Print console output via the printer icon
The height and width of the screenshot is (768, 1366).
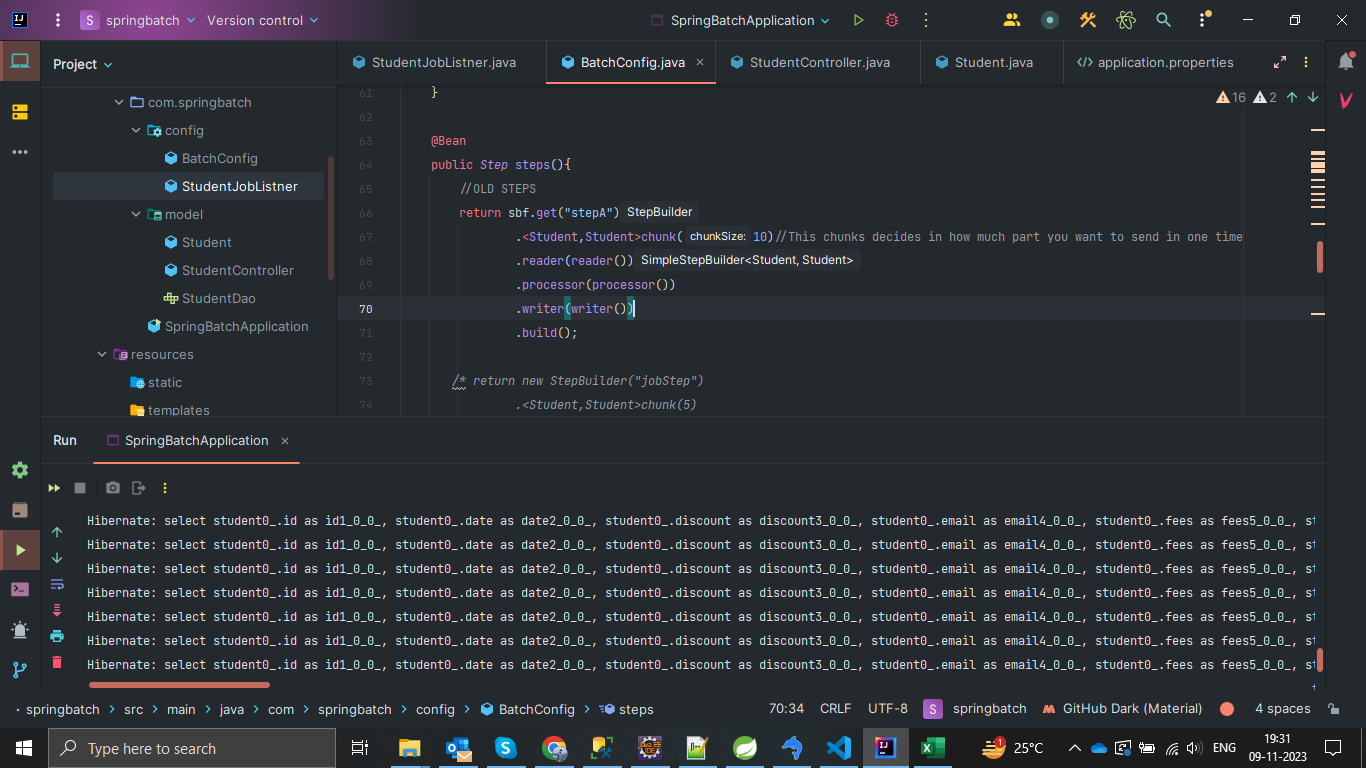(x=57, y=635)
